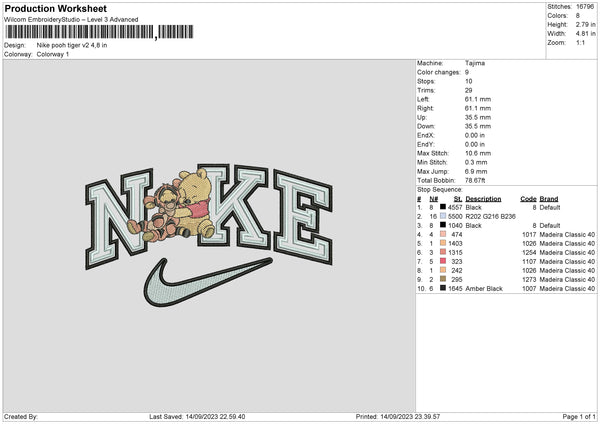Image resolution: width=600 pixels, height=424 pixels.
Task: Click the Up value 35.5 mm
Action: pyautogui.click(x=478, y=117)
